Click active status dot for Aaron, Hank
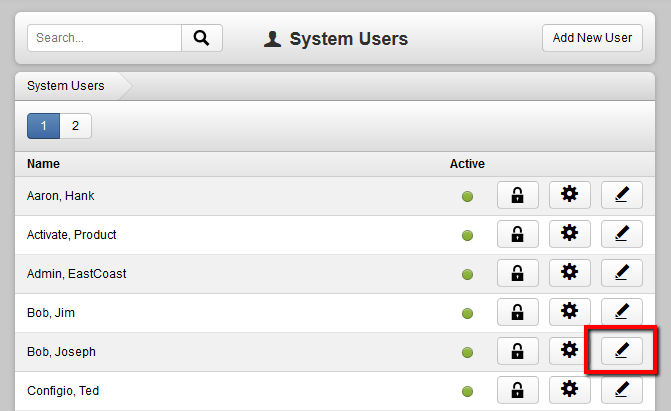 (467, 197)
